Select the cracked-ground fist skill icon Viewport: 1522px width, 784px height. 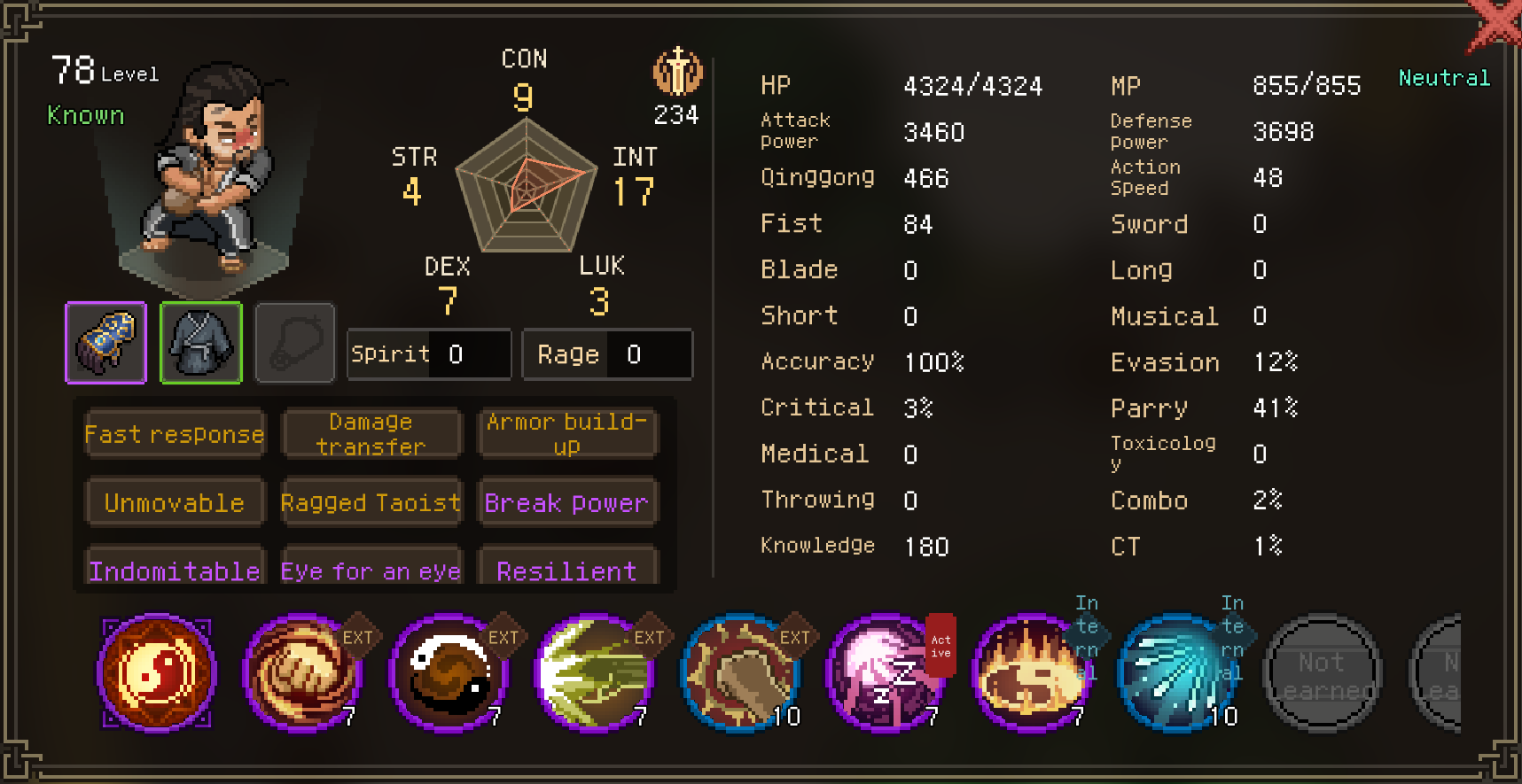click(x=739, y=672)
